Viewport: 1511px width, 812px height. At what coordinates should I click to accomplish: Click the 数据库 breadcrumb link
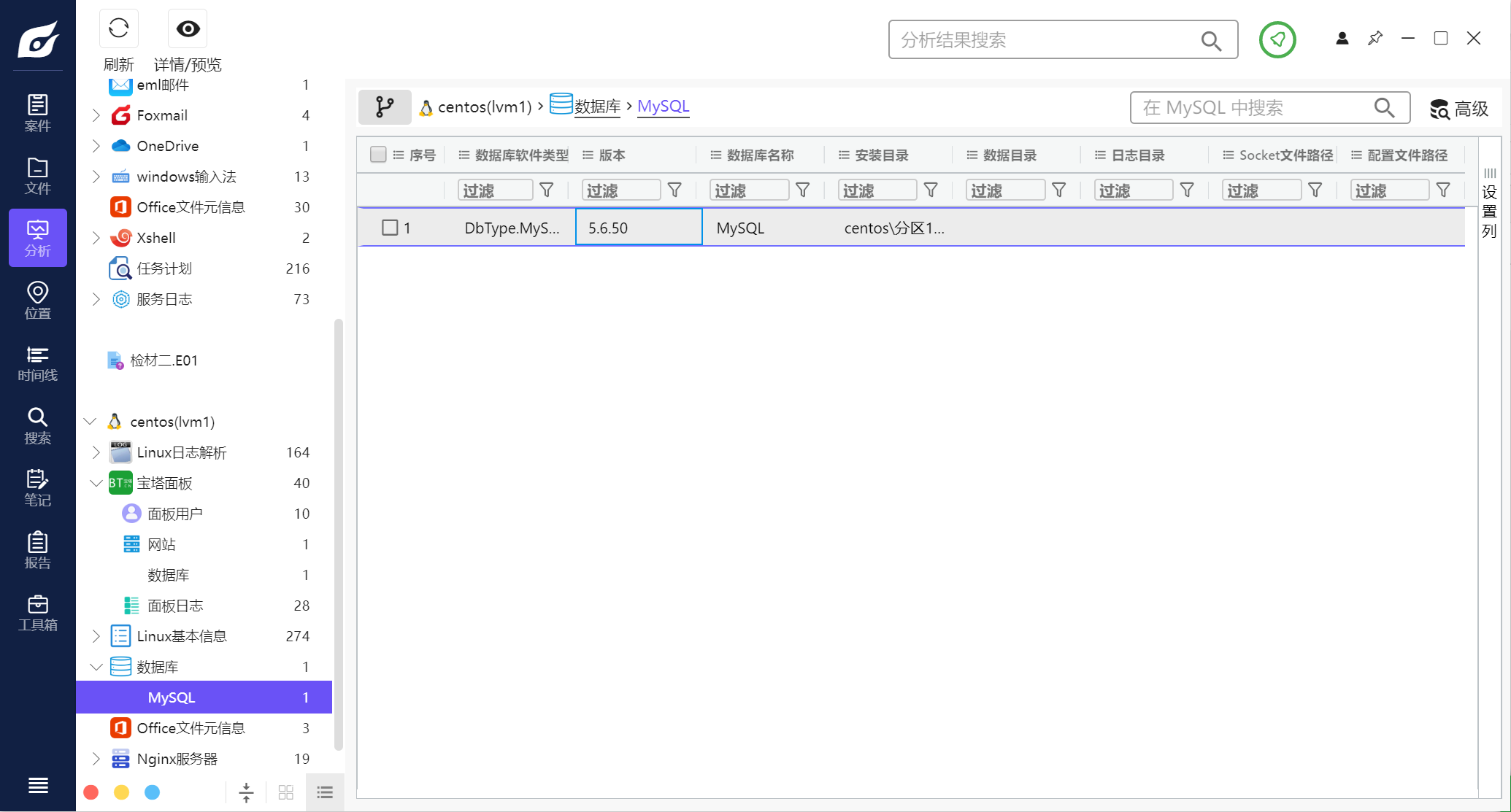click(x=596, y=107)
